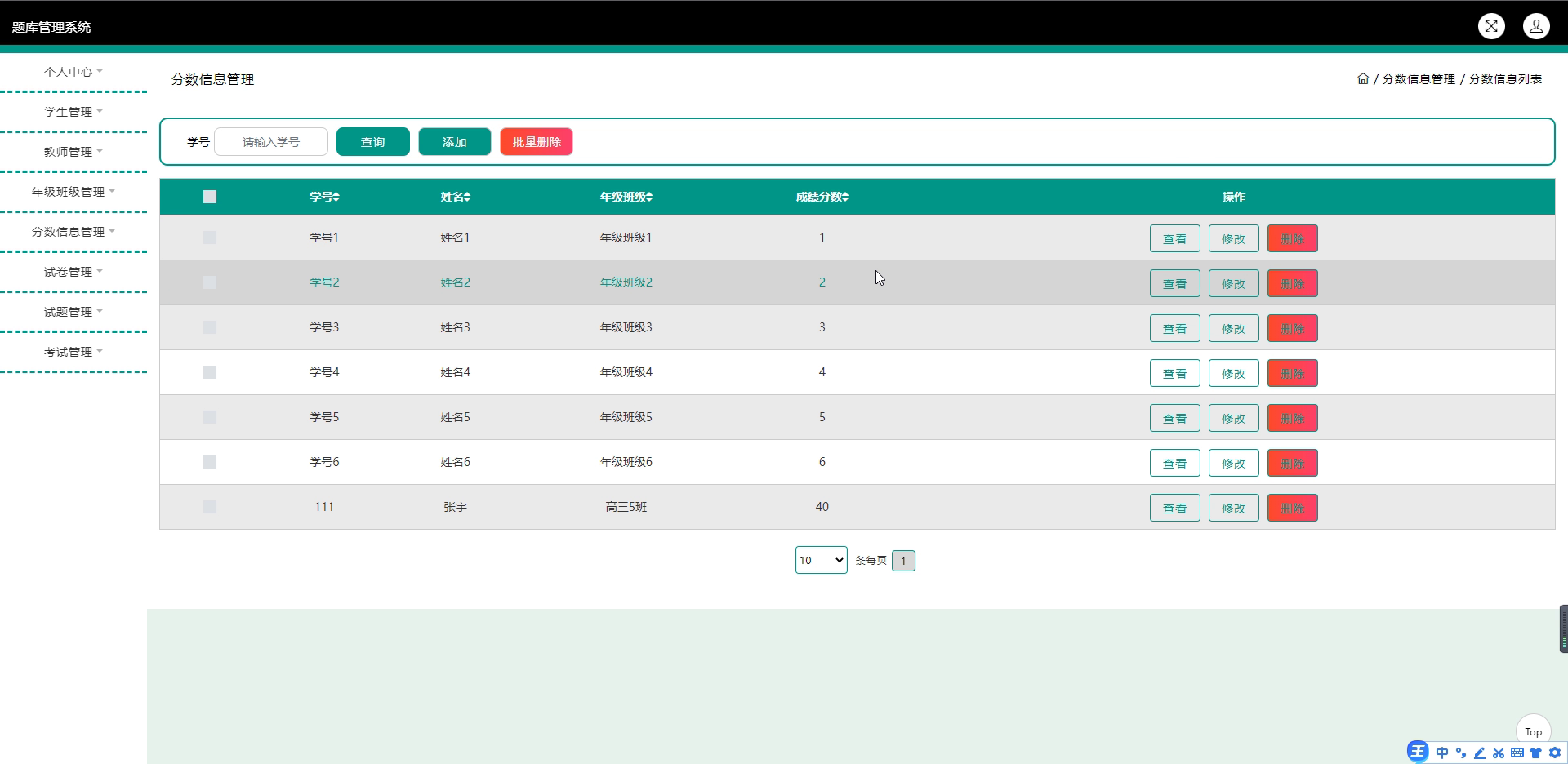Click the 添加 add button
The height and width of the screenshot is (764, 1568).
click(x=455, y=142)
